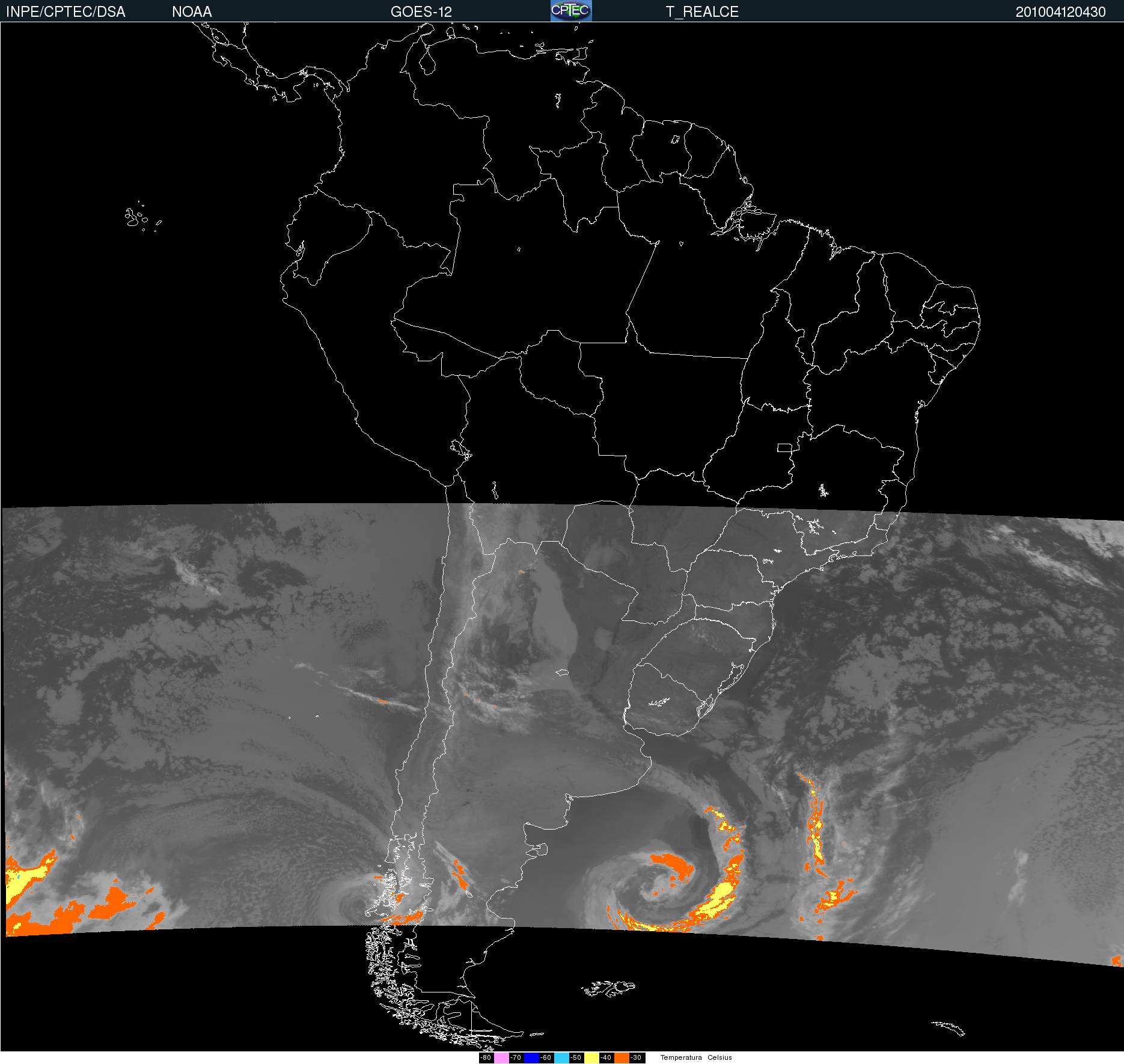
Task: Click the -30 legend value
Action: [636, 1058]
